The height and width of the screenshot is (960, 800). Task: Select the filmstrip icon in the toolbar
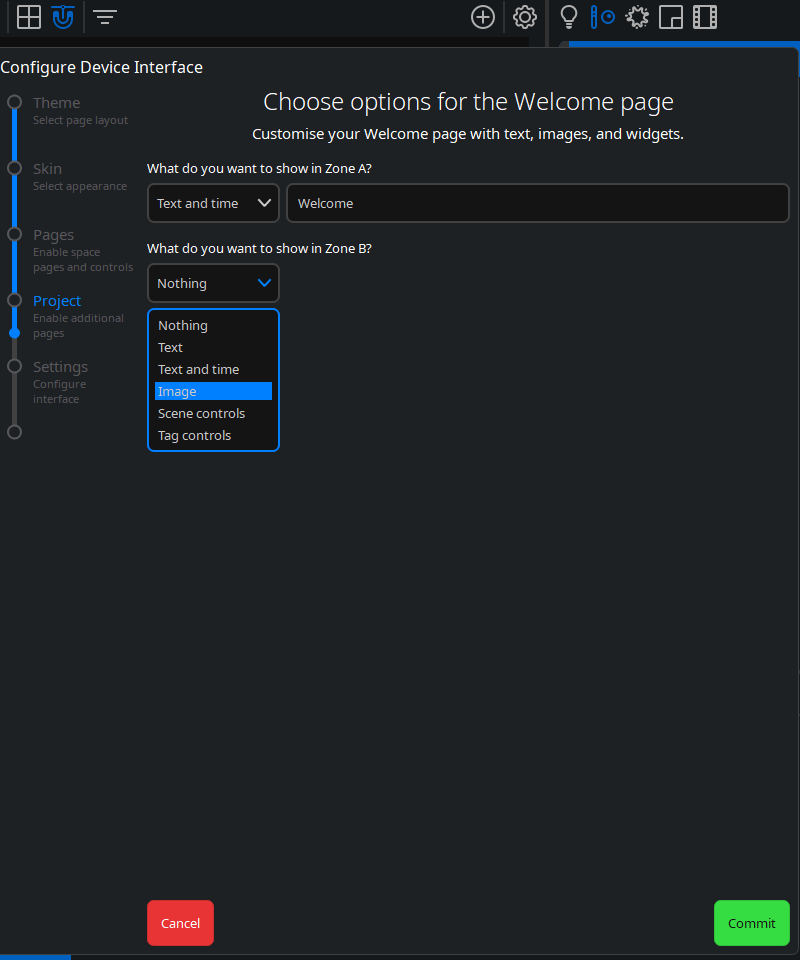click(705, 17)
